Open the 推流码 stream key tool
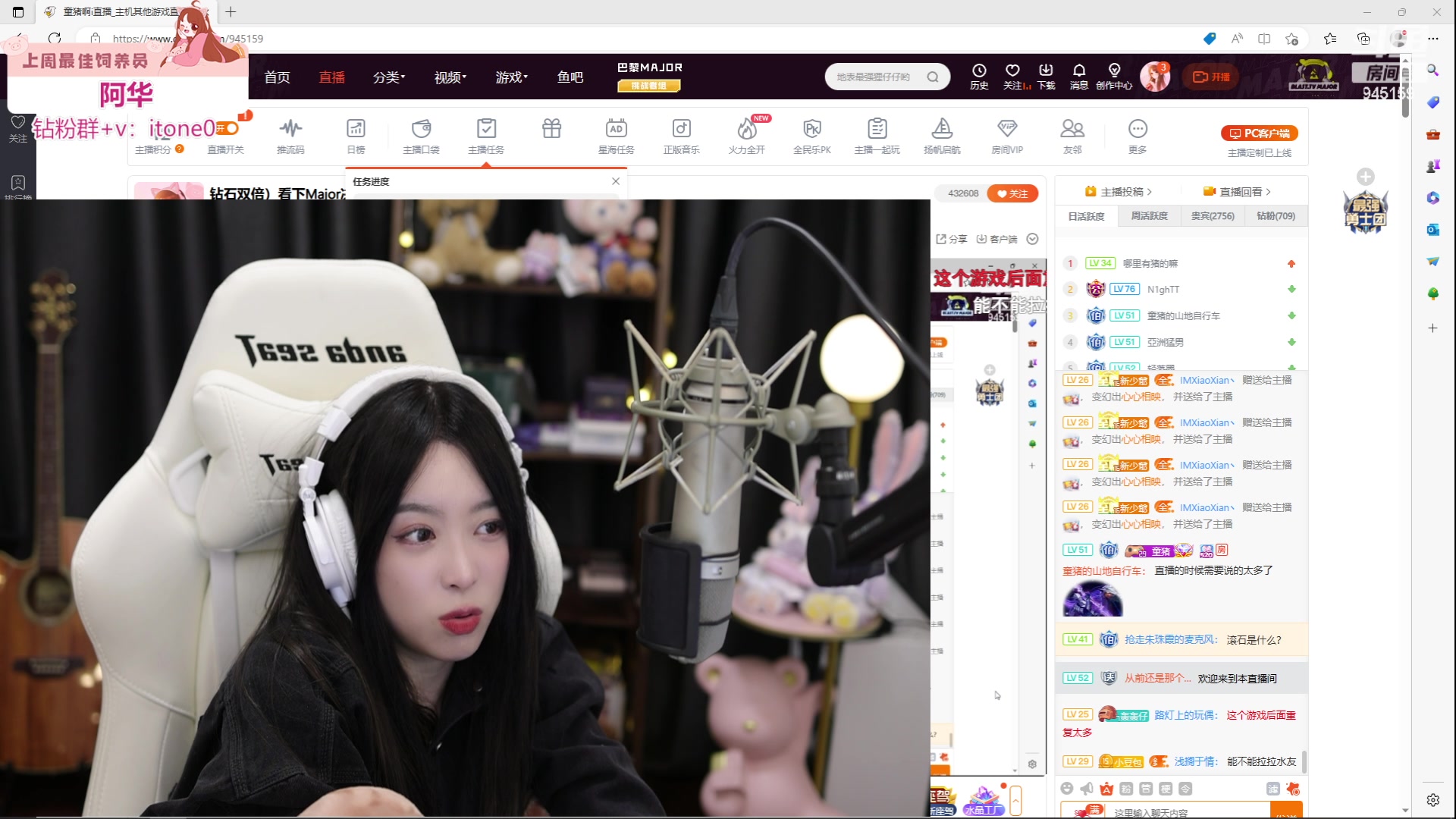Screen dimensions: 1456x819 click(x=290, y=136)
